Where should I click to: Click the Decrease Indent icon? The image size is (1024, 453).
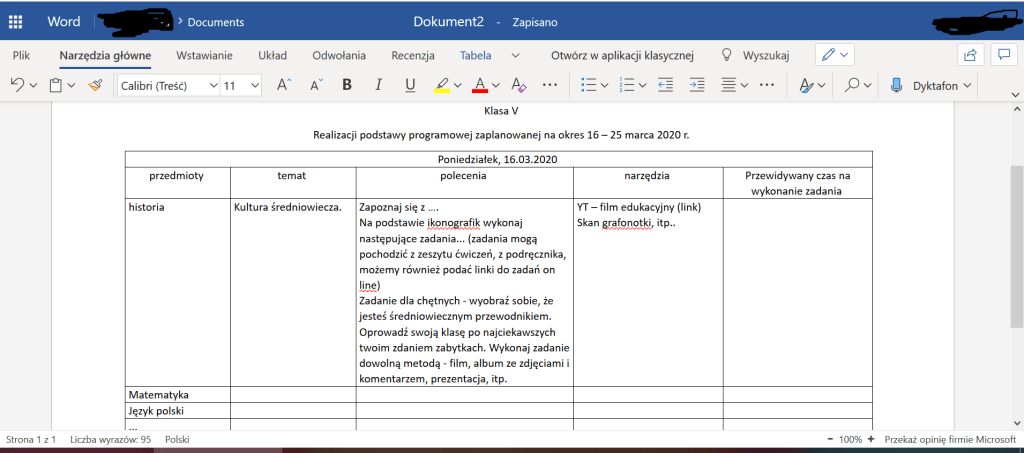point(665,86)
